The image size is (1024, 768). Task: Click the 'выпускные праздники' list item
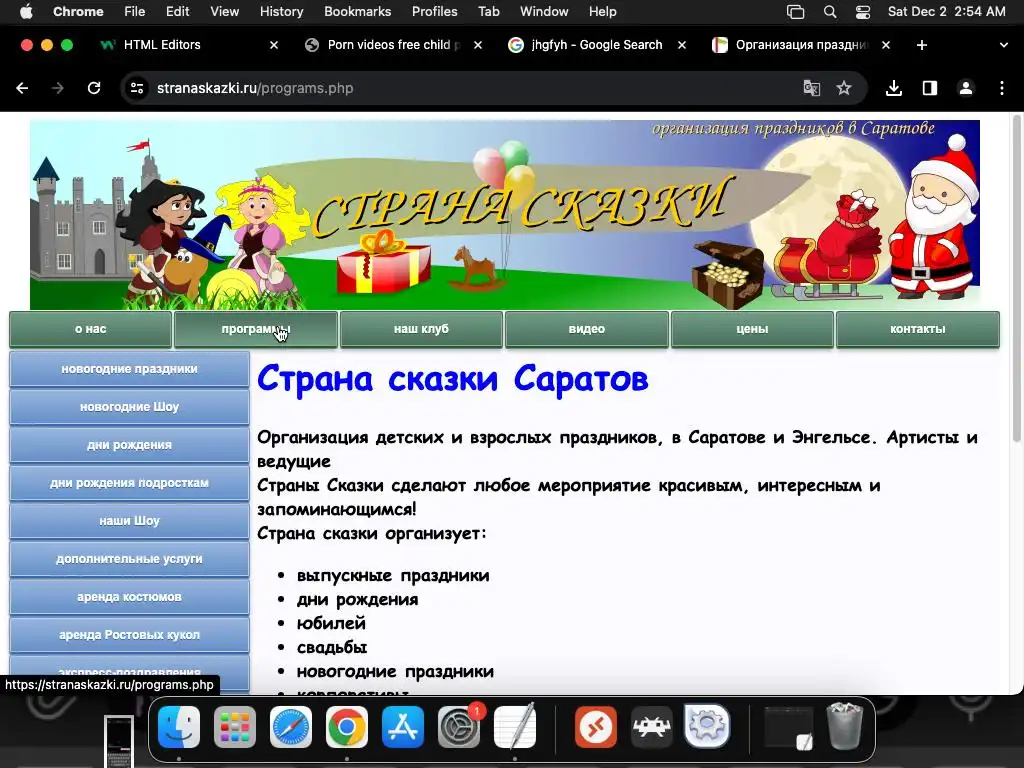[392, 575]
